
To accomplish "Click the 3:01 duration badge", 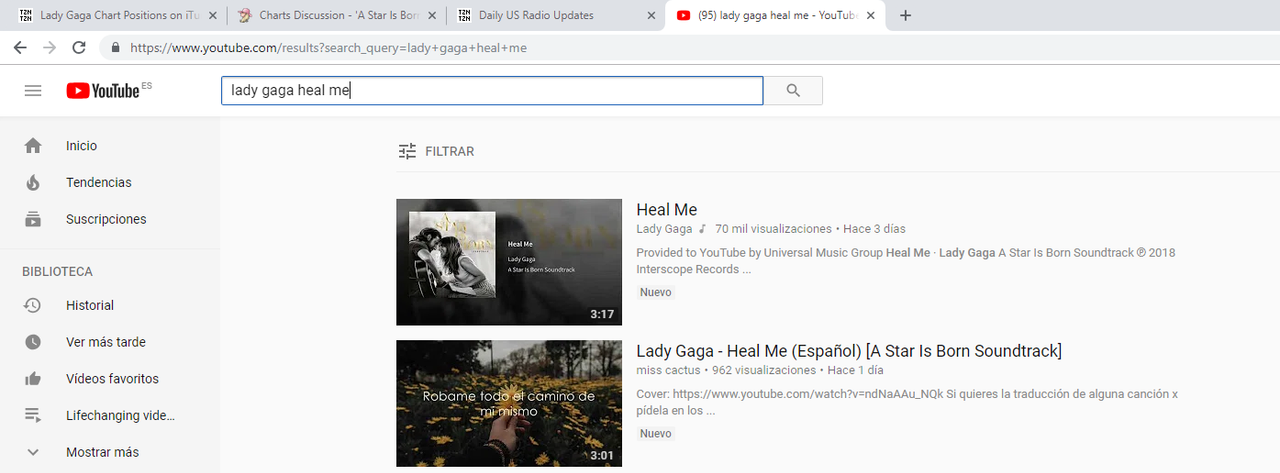I will (602, 455).
